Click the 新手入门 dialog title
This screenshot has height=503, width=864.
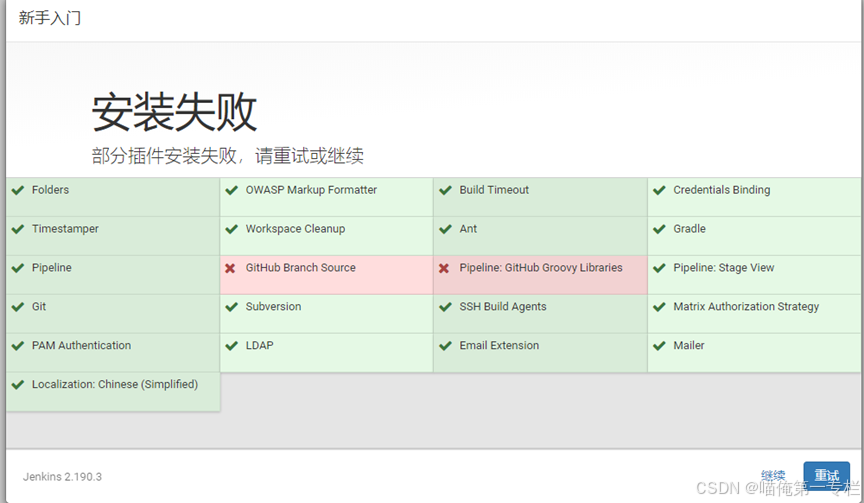pos(50,18)
